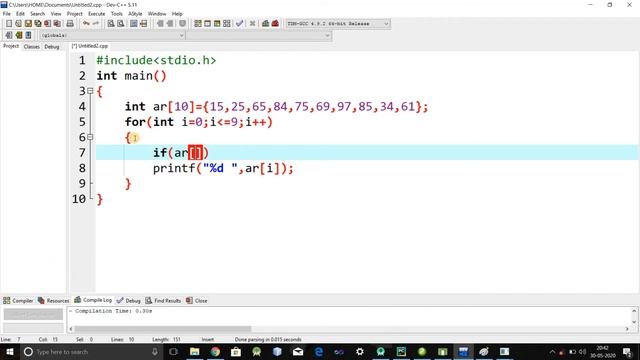The image size is (640, 360).
Task: Open Google Chrome from the taskbar
Action: coord(215,351)
